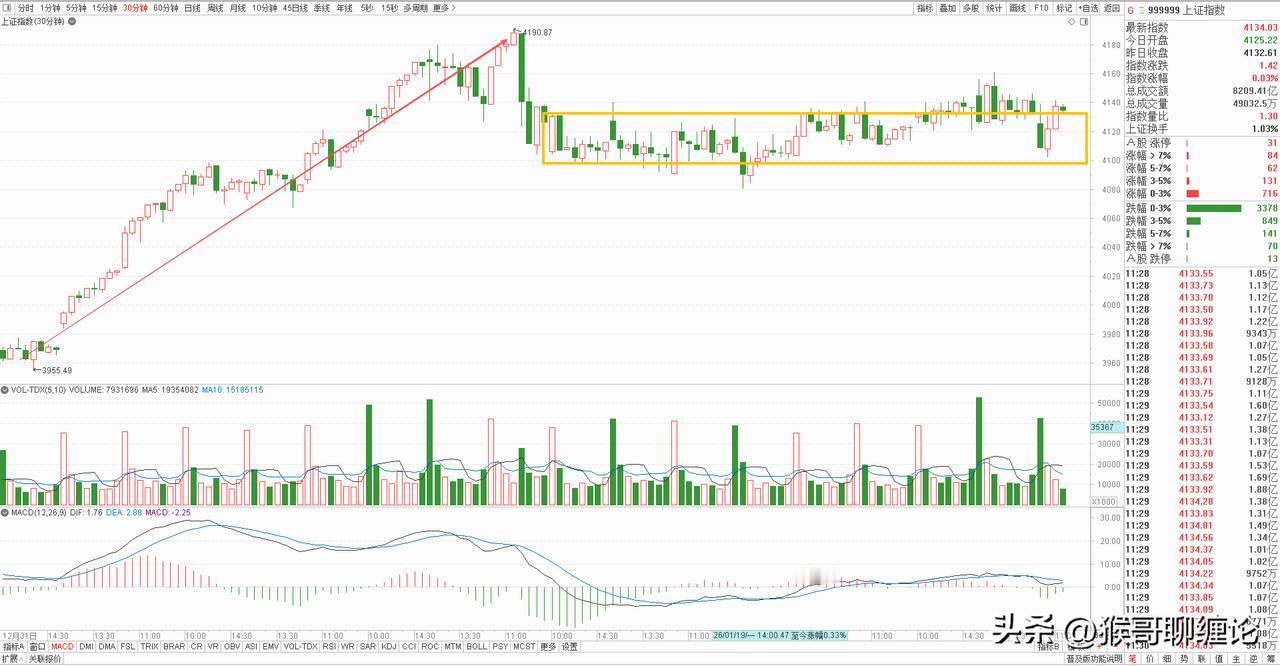Click the 笔 tick detail icon

[1132, 659]
